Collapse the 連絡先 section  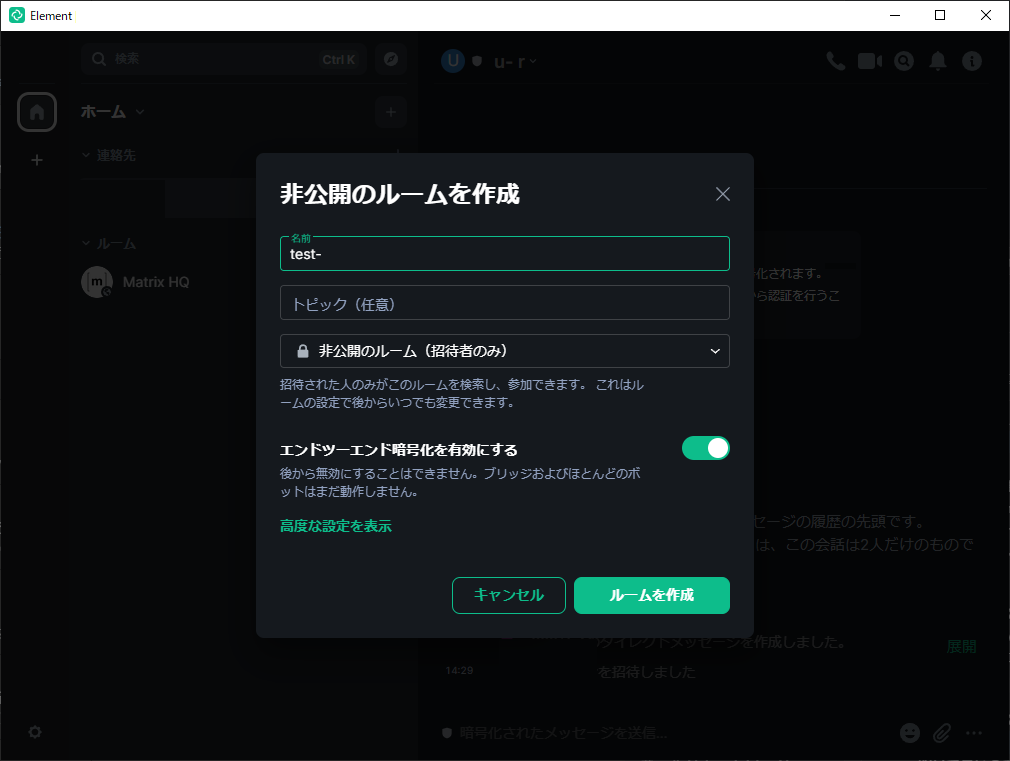click(86, 156)
